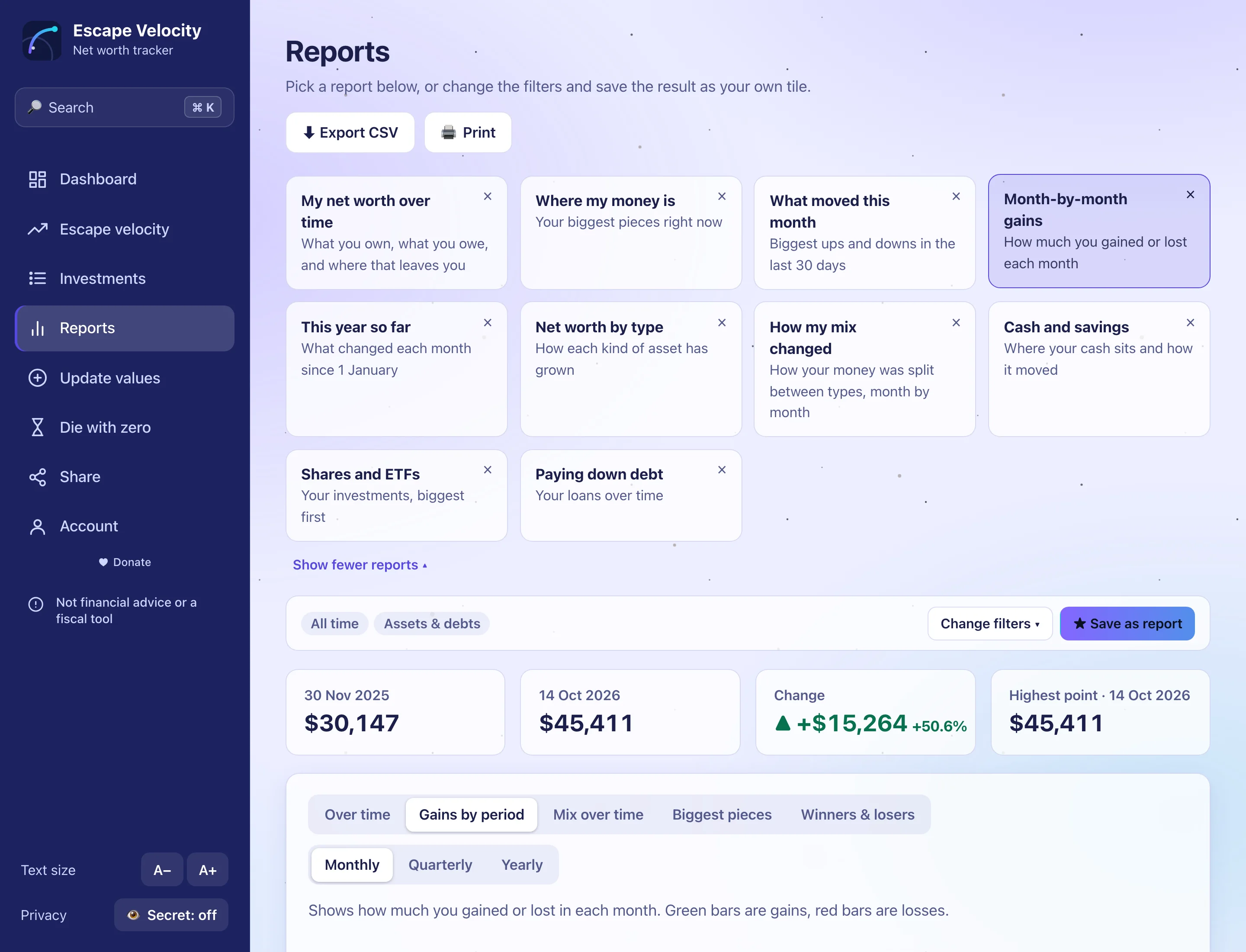Viewport: 1246px width, 952px height.
Task: Open the Share page
Action: point(124,476)
